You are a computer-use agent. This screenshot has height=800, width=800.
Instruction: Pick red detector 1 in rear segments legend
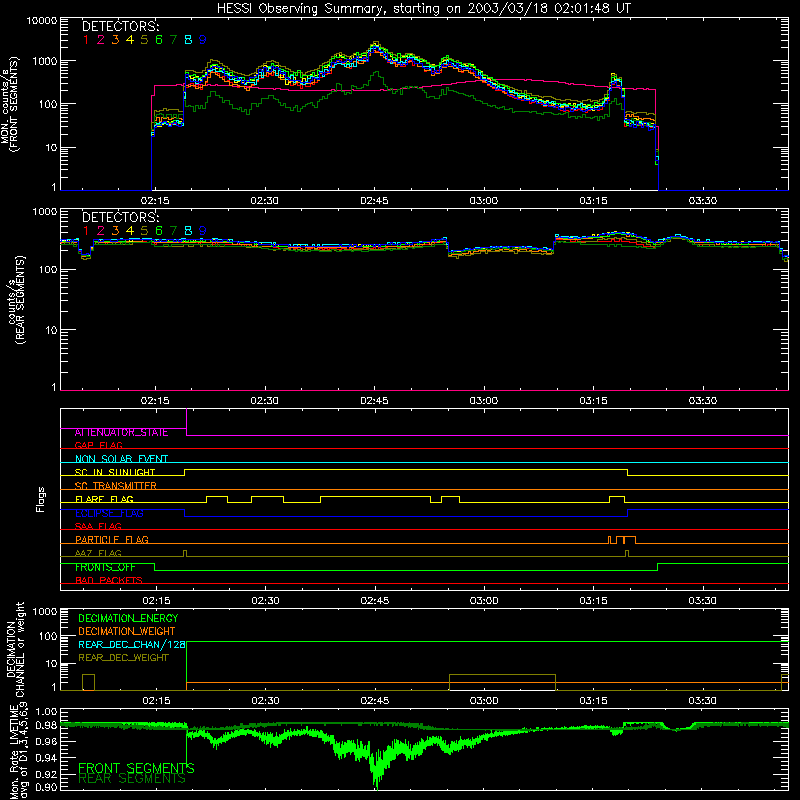tap(86, 231)
